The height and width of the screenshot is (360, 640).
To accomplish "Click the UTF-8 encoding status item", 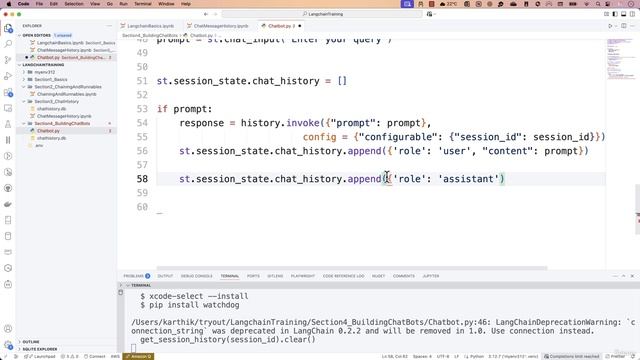I will coord(443,356).
